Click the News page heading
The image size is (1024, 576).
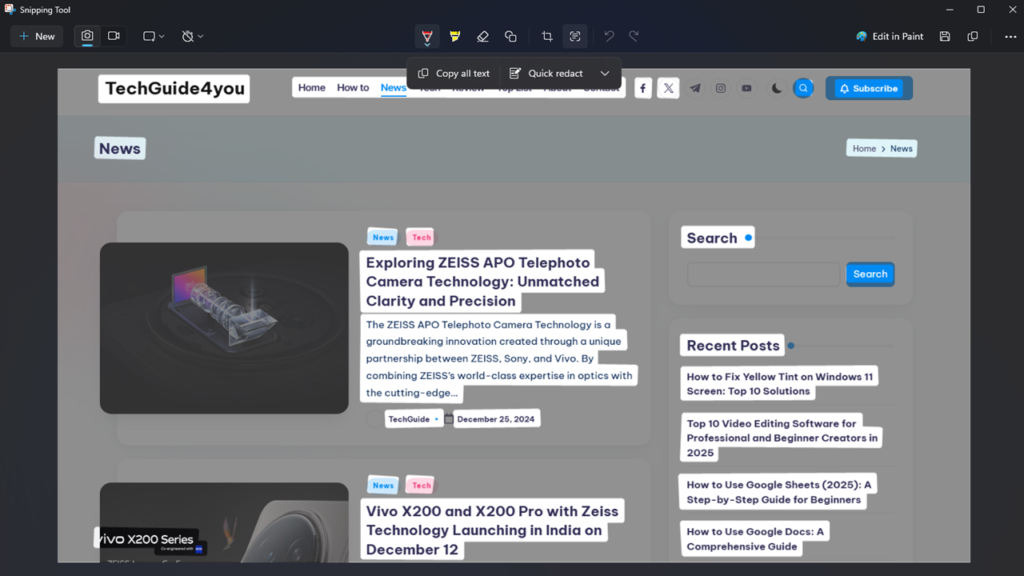point(120,148)
